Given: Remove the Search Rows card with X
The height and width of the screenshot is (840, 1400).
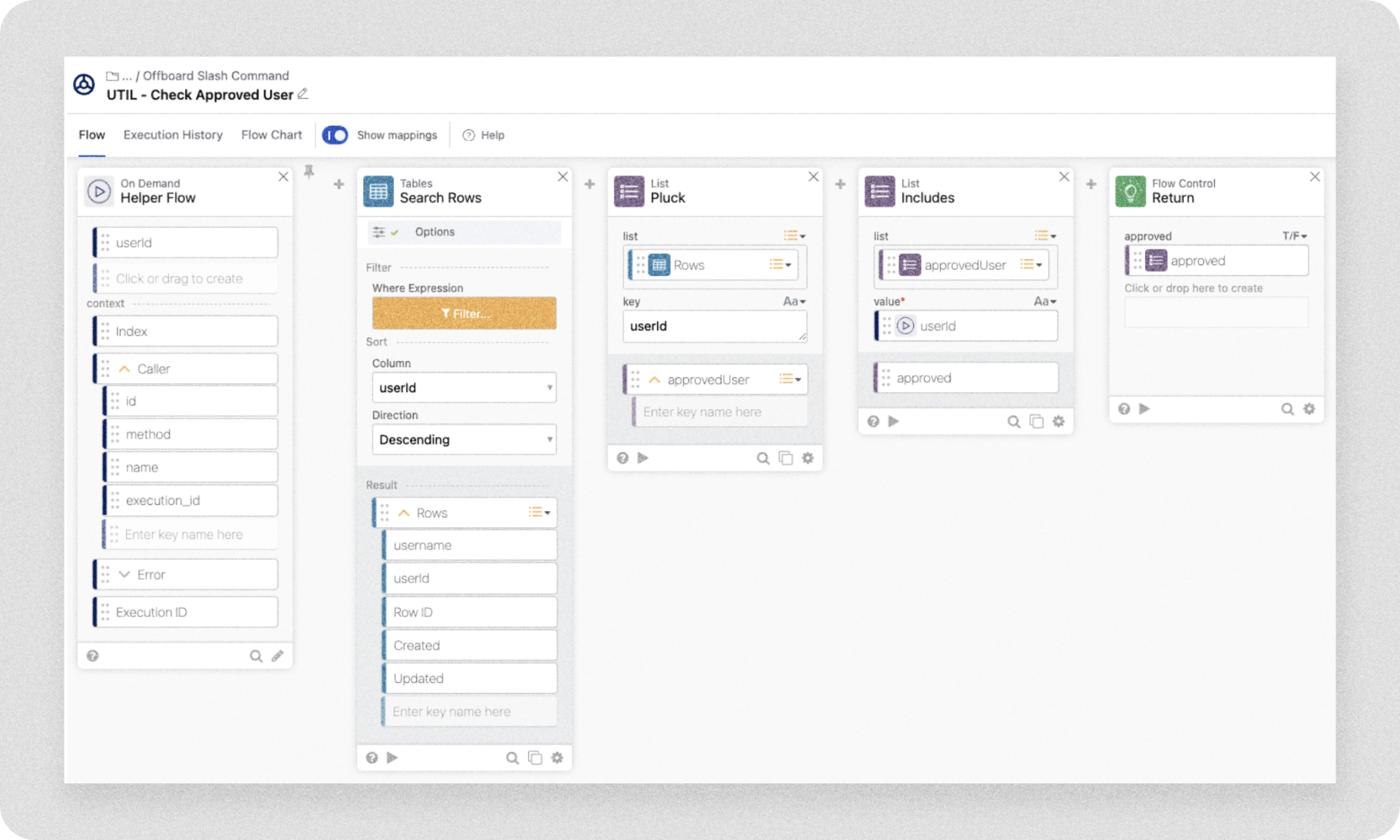Looking at the screenshot, I should tap(562, 177).
